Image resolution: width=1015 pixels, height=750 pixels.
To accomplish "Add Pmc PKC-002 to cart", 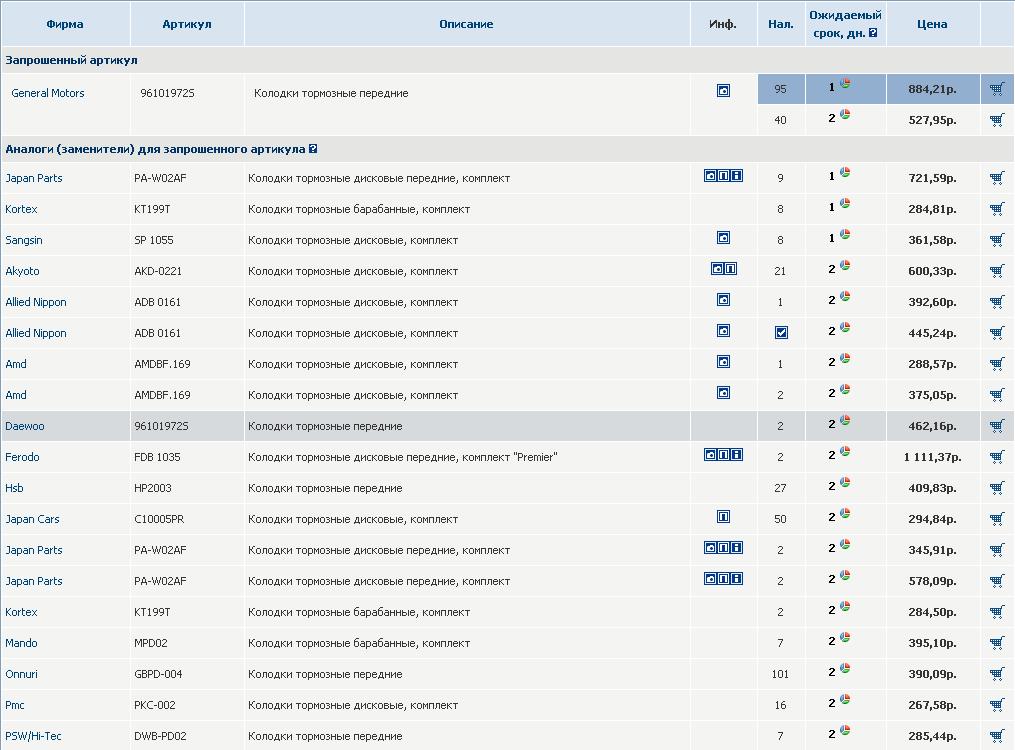I will [997, 705].
